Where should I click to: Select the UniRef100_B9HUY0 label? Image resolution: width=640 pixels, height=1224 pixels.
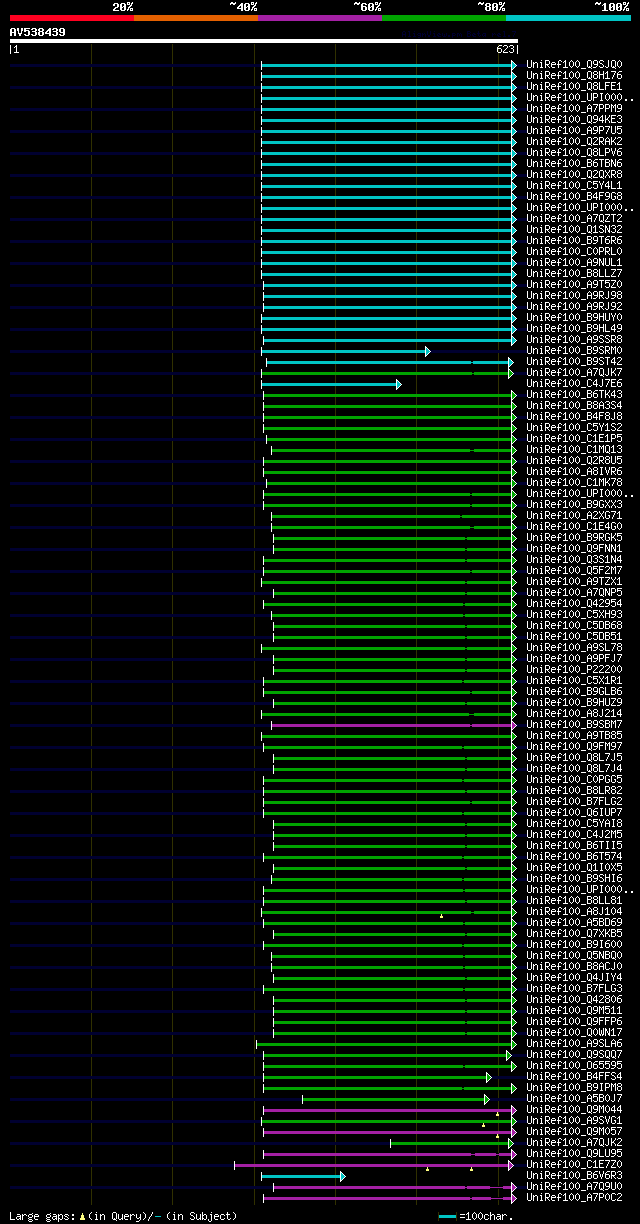[x=574, y=318]
